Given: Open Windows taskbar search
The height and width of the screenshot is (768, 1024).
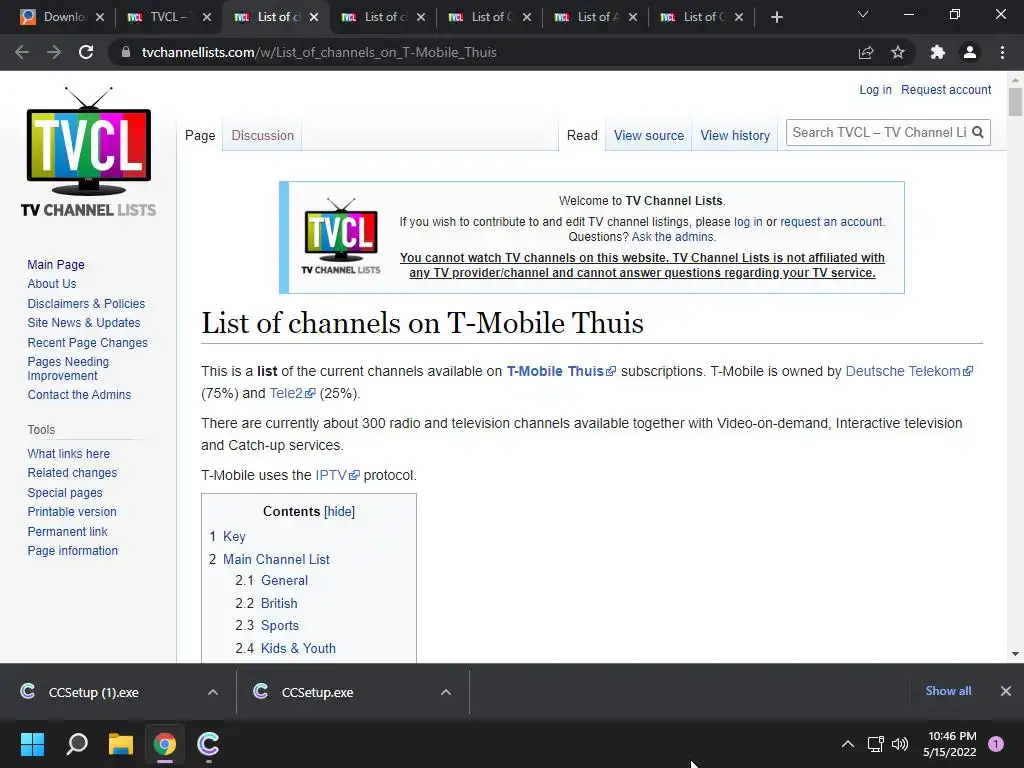Looking at the screenshot, I should coord(77,743).
